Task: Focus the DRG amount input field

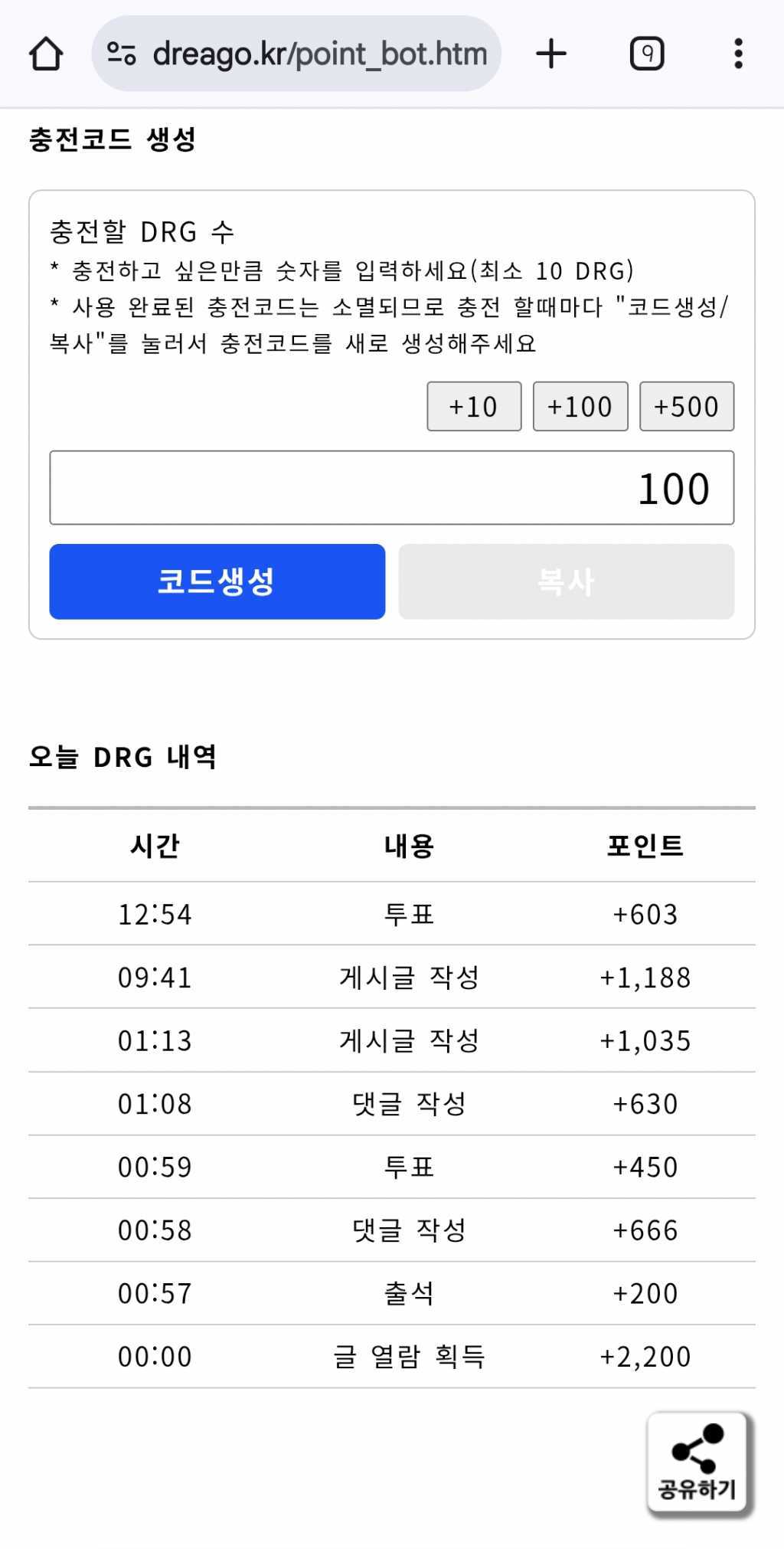Action: (391, 488)
